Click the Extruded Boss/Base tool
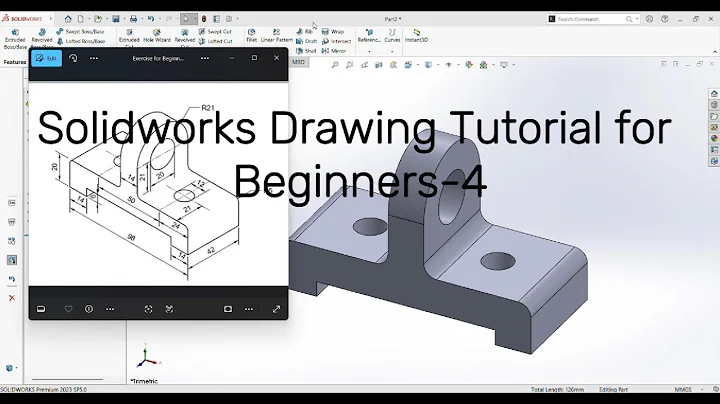 (x=15, y=39)
